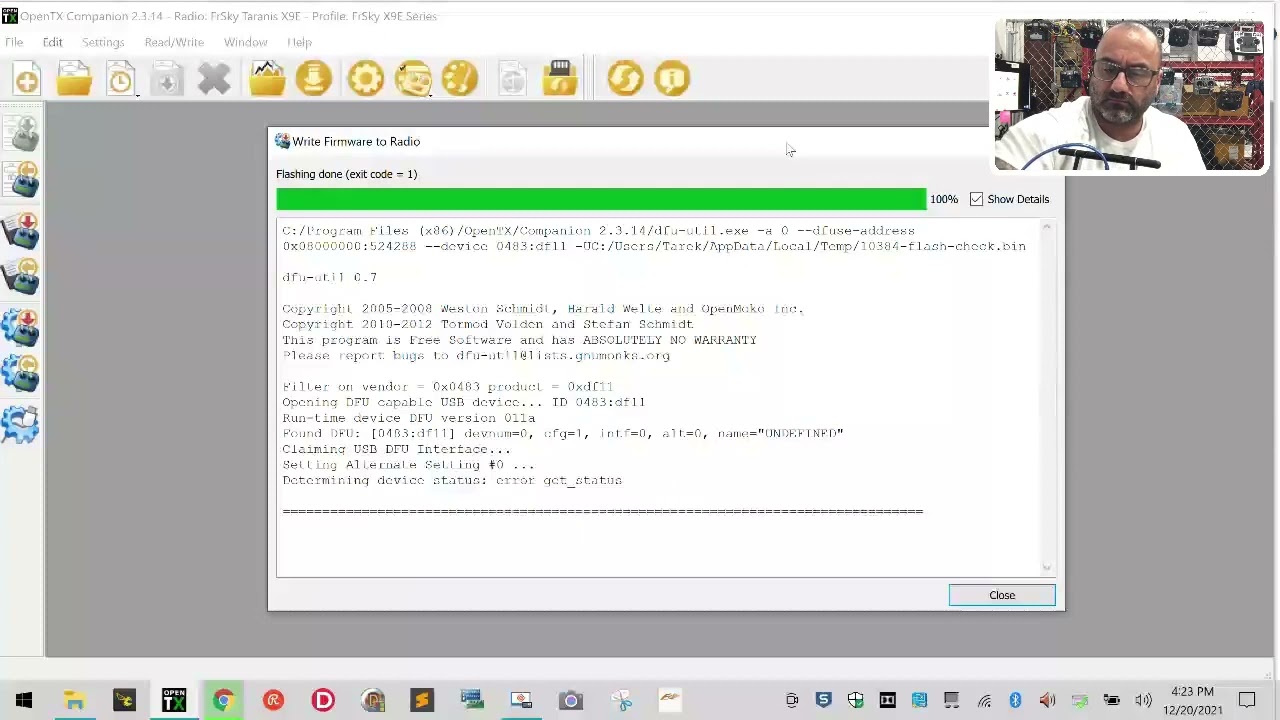
Task: Click Write Backup to Radio sidebar icon
Action: (x=22, y=327)
